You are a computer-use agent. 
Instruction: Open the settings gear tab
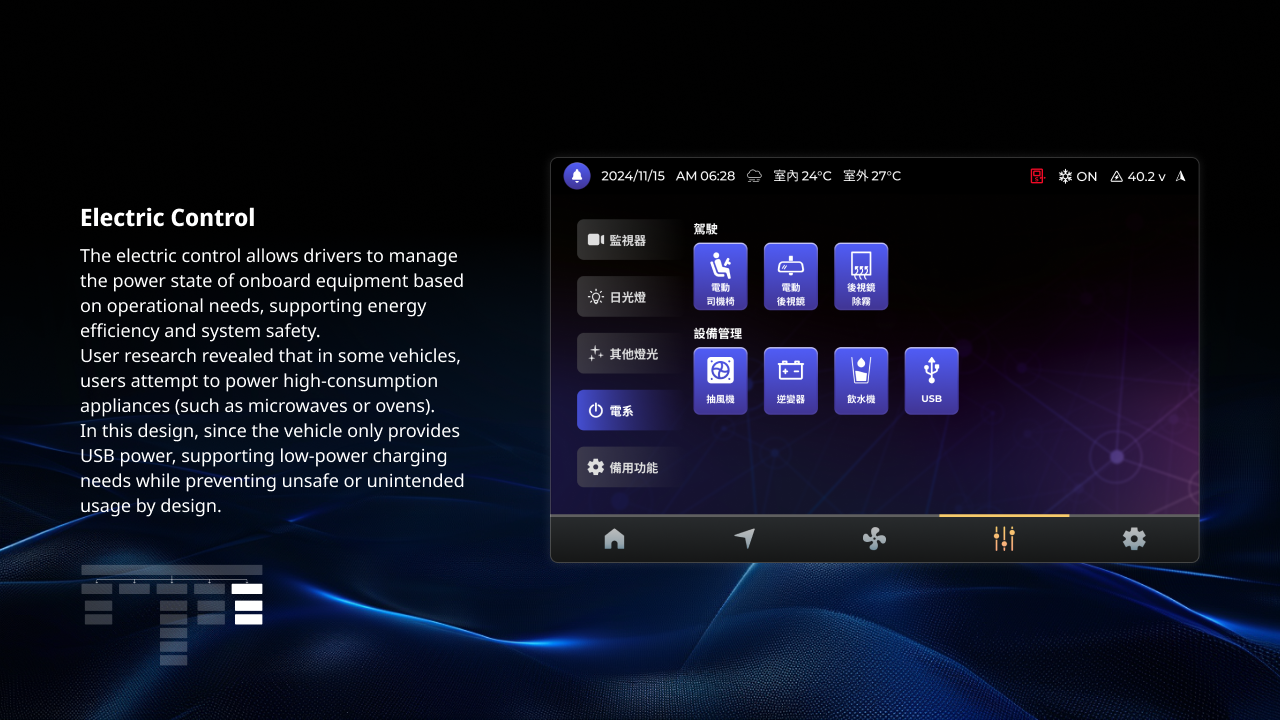pyautogui.click(x=1134, y=539)
